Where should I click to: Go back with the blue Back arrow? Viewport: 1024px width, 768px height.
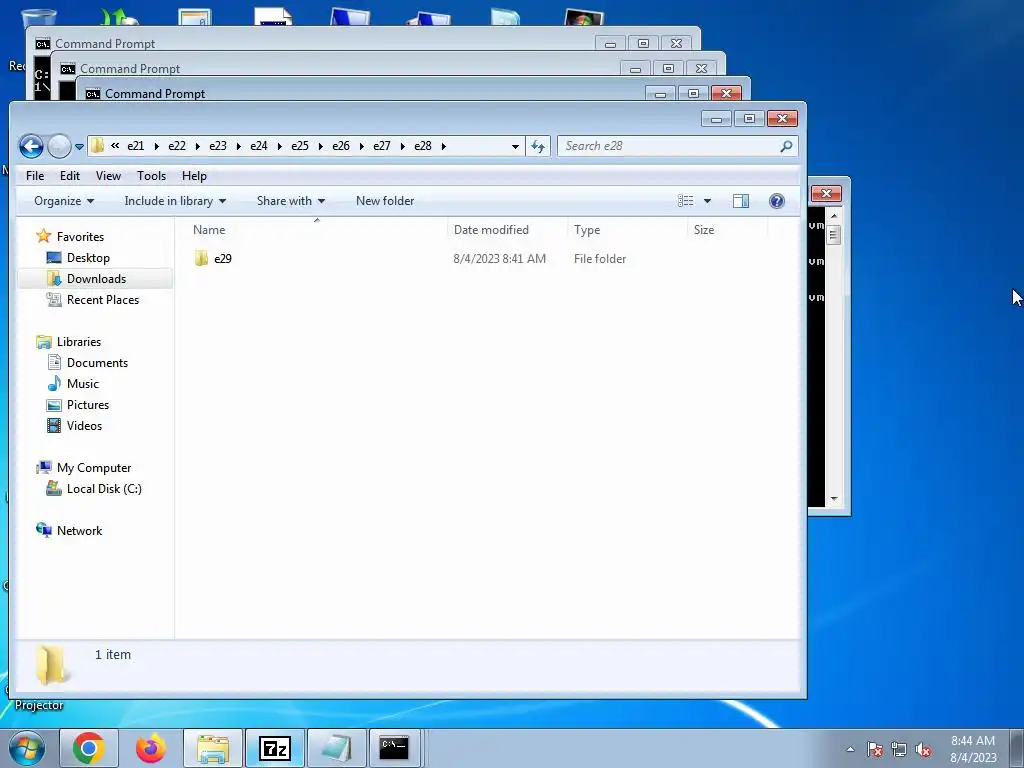(x=31, y=146)
